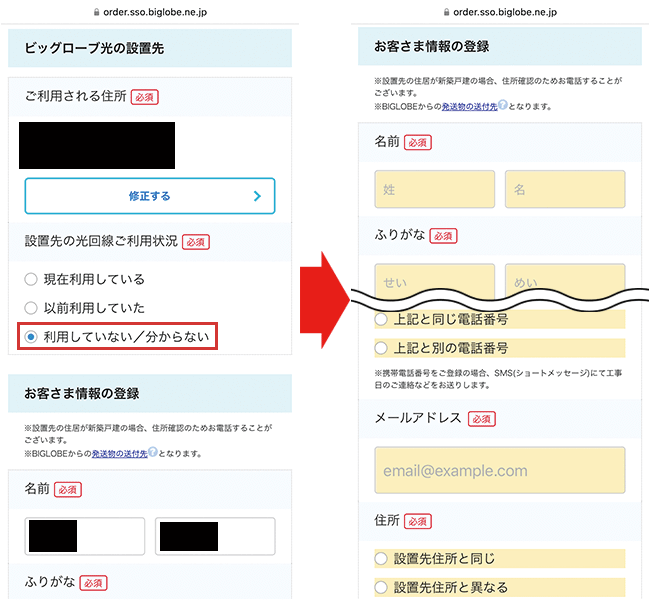Click the 名 first name input field
The width and height of the screenshot is (650, 600).
(565, 189)
